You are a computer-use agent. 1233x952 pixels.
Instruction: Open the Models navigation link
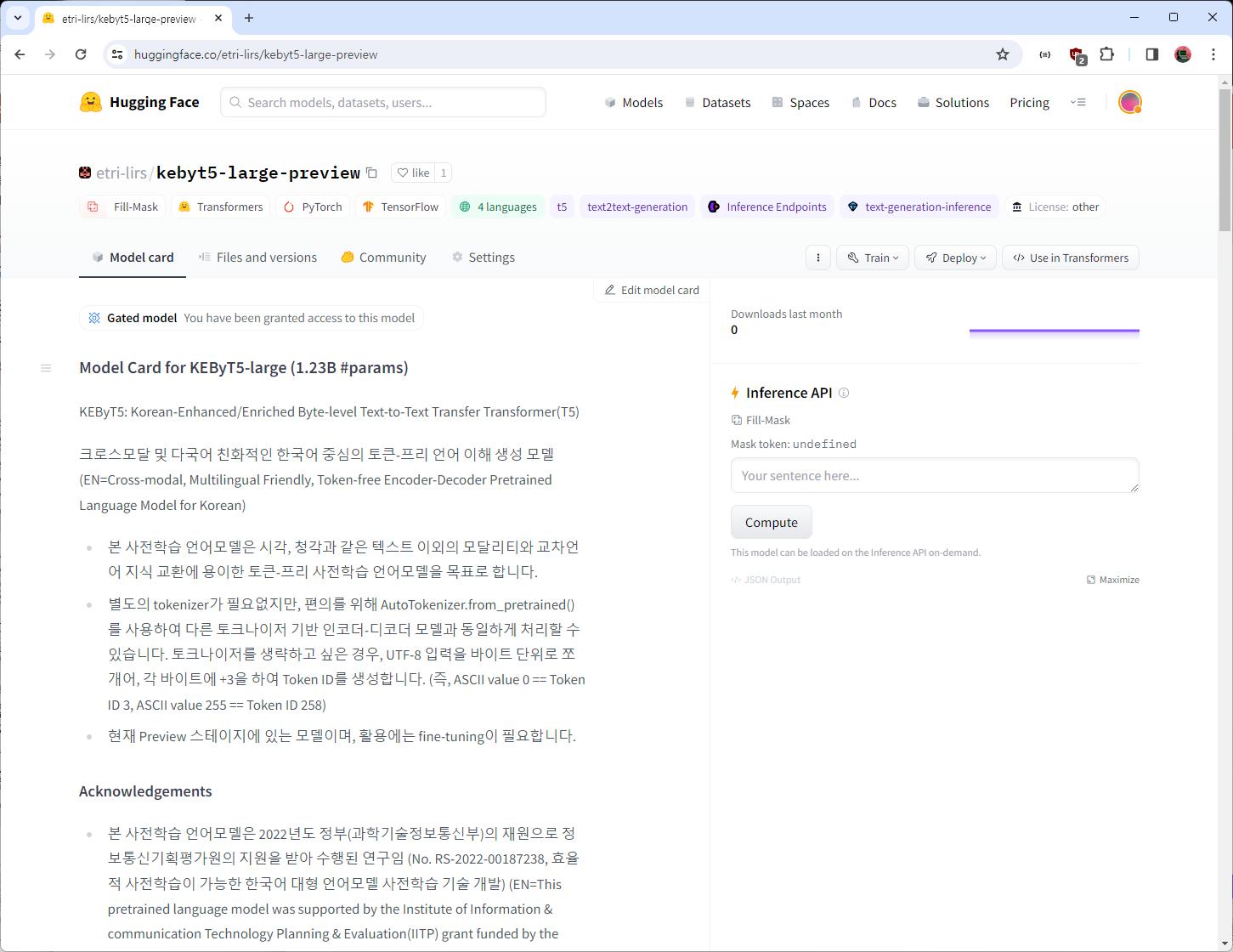click(x=634, y=102)
